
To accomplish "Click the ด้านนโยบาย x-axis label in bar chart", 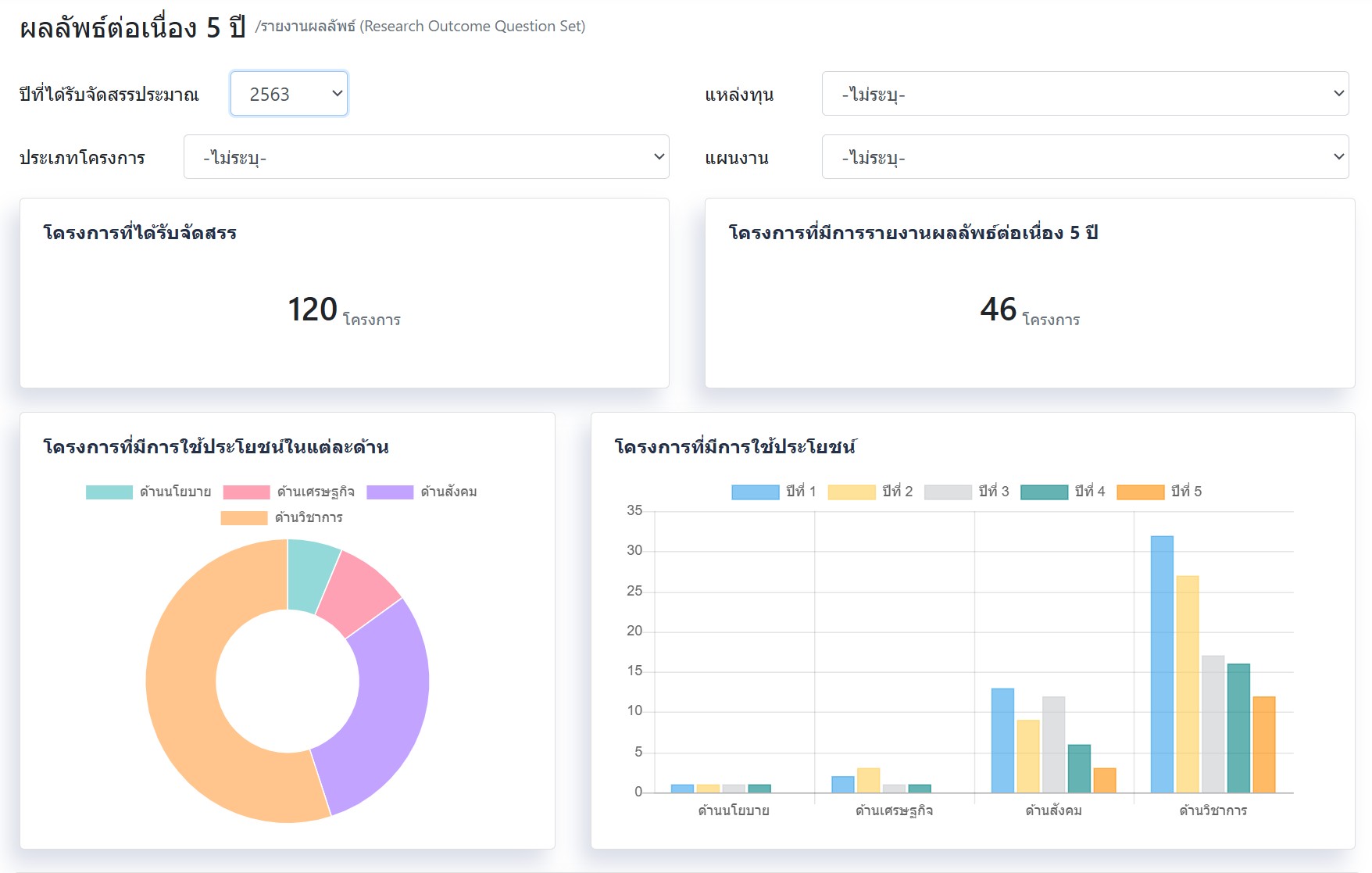I will pyautogui.click(x=734, y=810).
